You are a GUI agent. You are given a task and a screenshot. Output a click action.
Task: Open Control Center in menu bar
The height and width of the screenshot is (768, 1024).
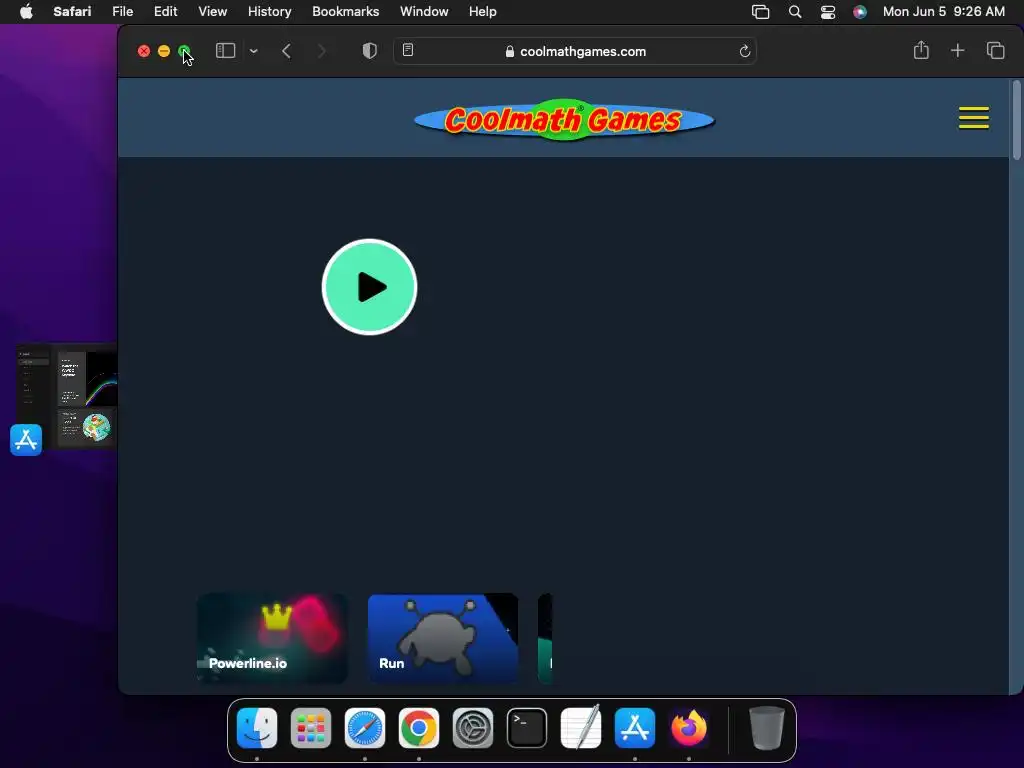coord(827,12)
